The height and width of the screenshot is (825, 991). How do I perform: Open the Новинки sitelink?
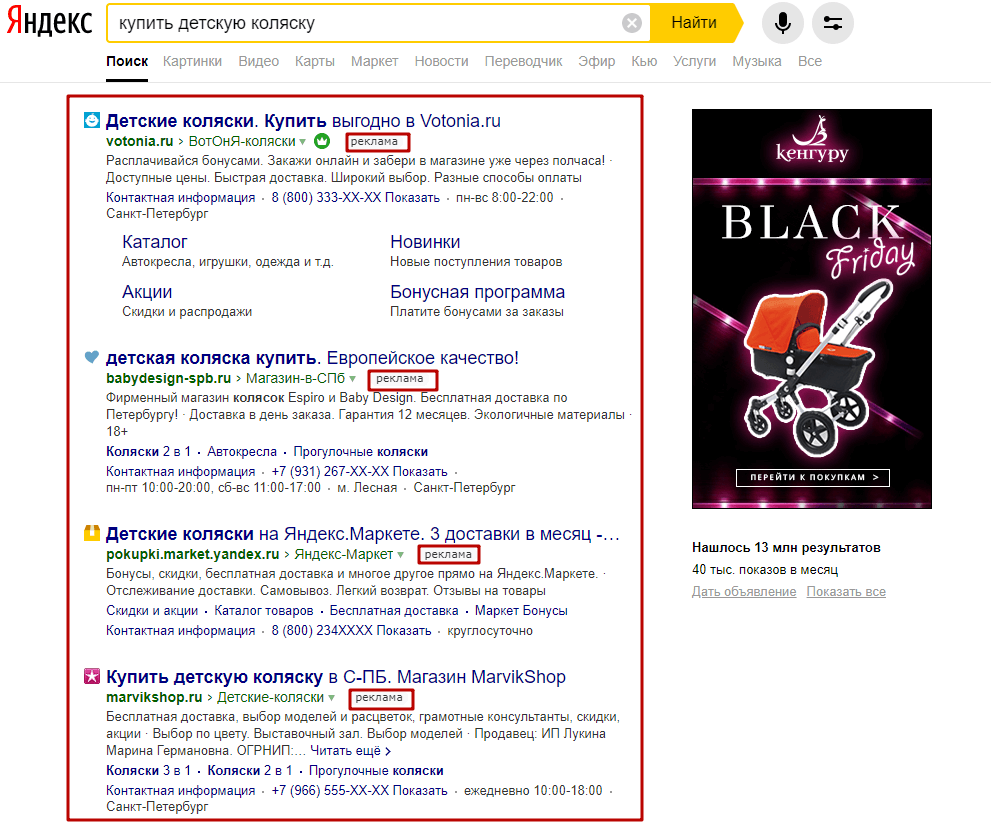425,241
